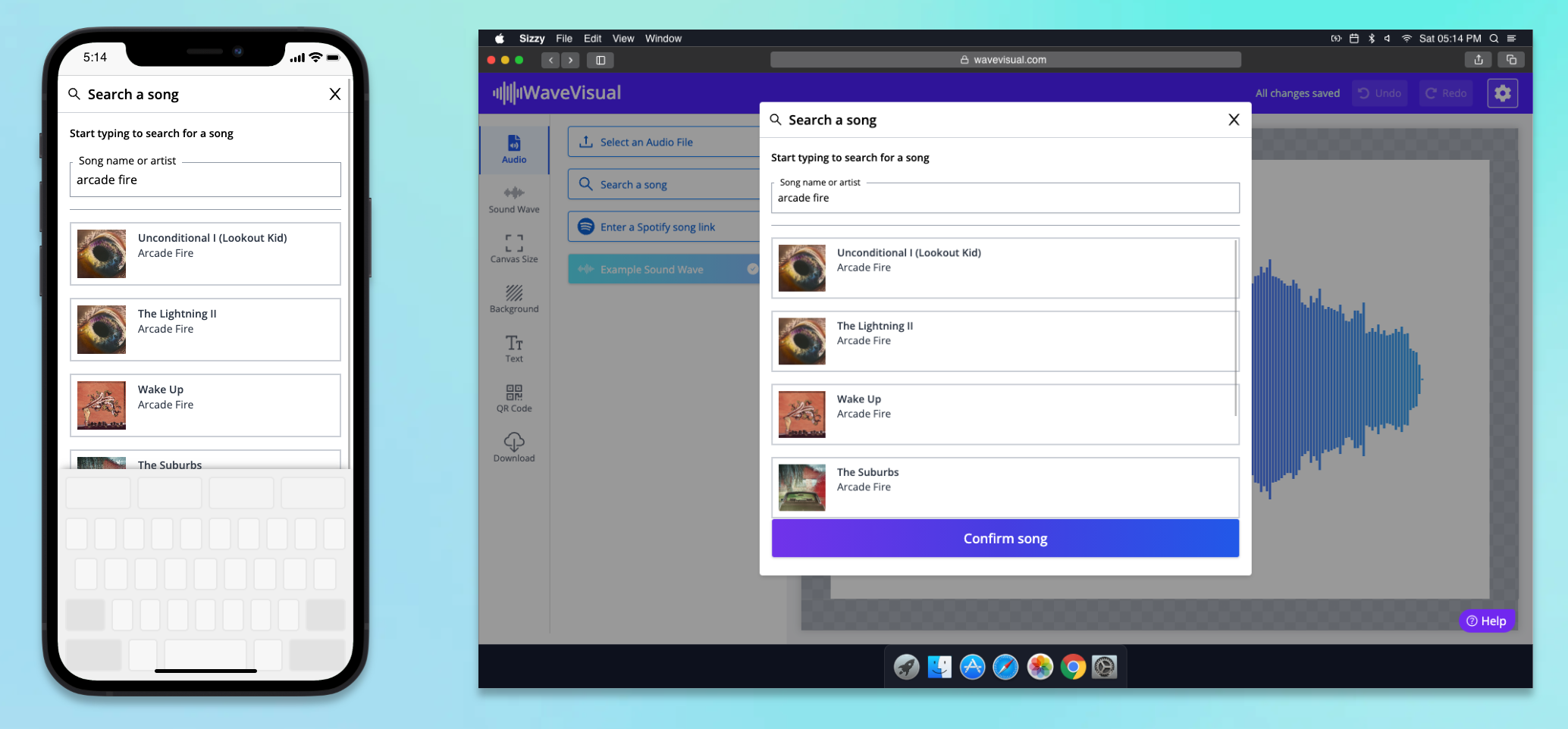Open the Sound Wave panel in sidebar

coord(514,199)
